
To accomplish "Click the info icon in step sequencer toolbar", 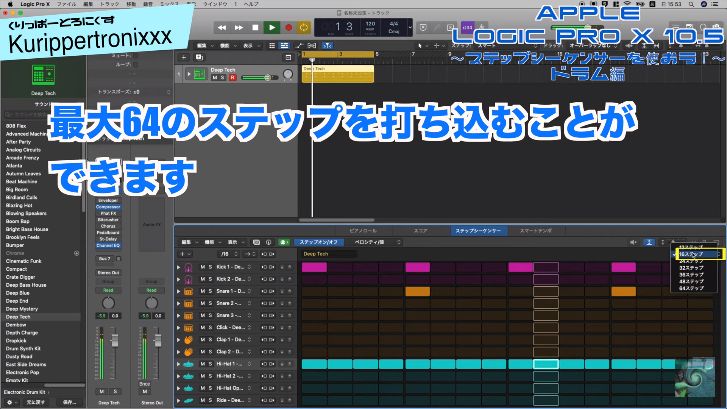I will 268,242.
